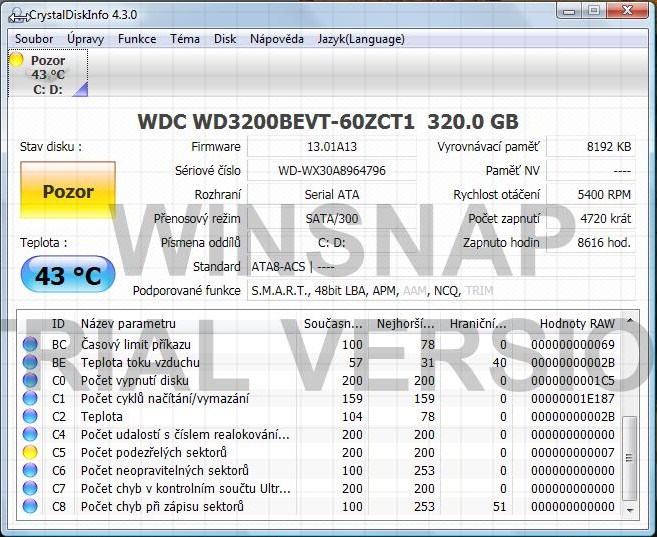
Task: Close the CrystalDiskInfo window
Action: (627, 11)
